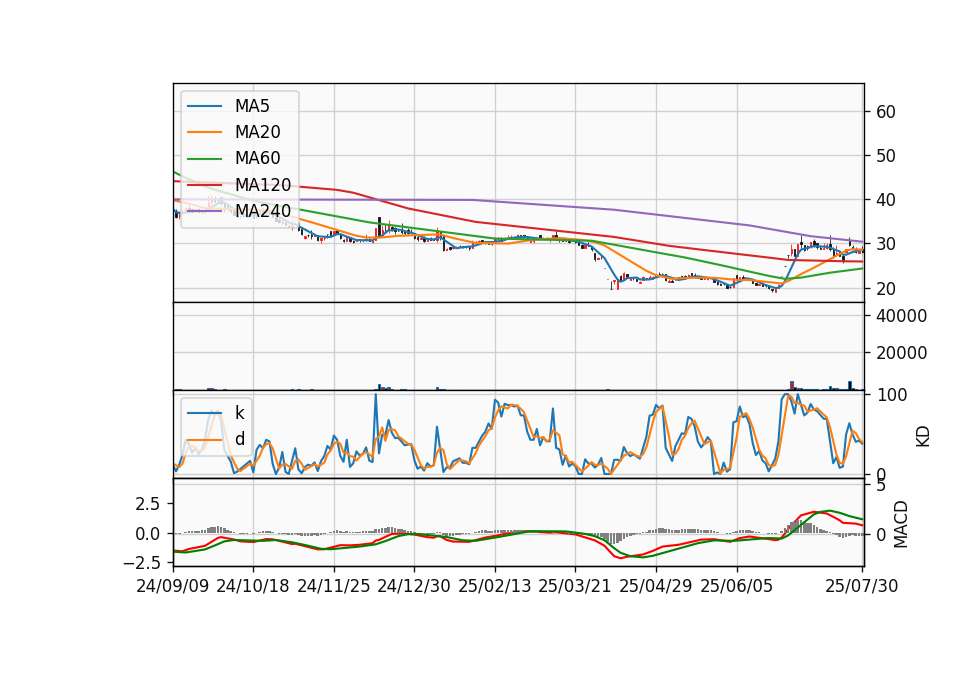Viewport: 960px width, 690px height.
Task: Click the green MA60 legend line sample
Action: click(x=204, y=159)
